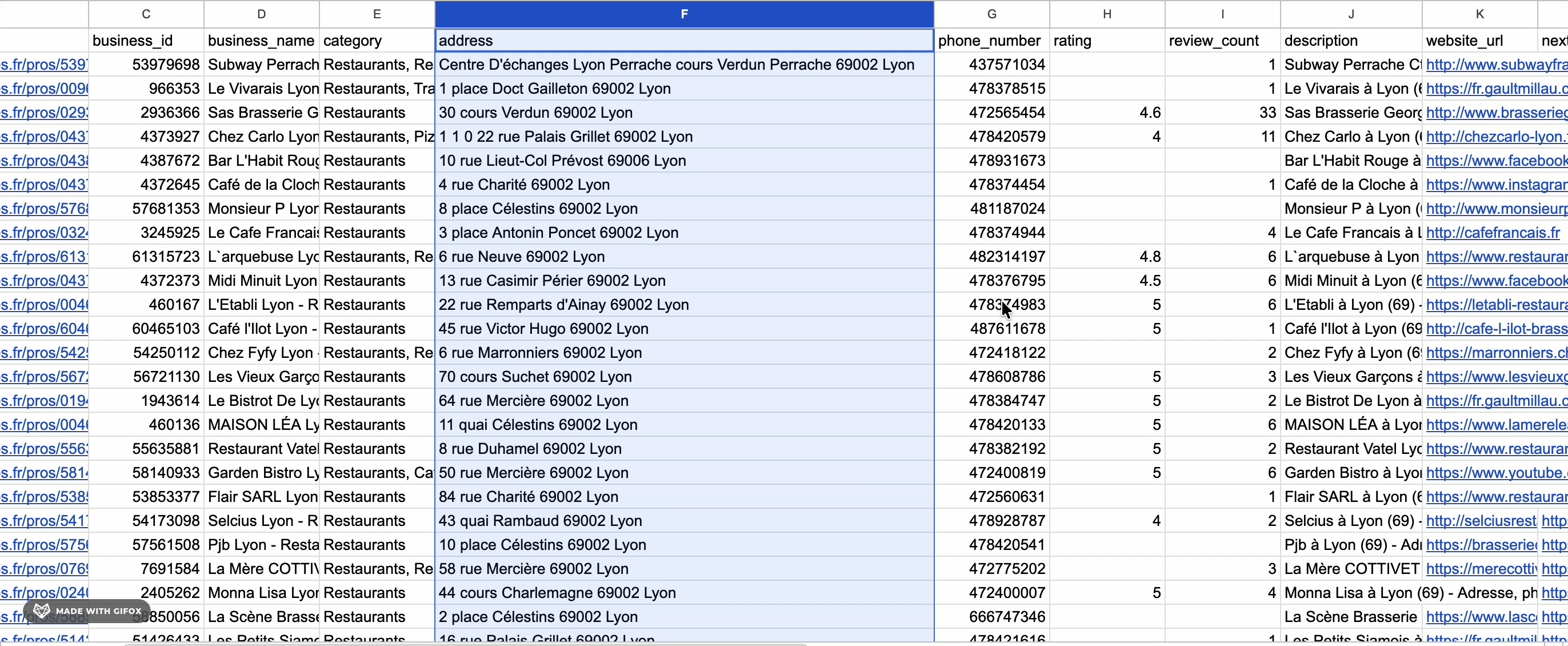Click the 'phone_number' header cell
Screen dimensions: 1568x646
click(x=991, y=40)
